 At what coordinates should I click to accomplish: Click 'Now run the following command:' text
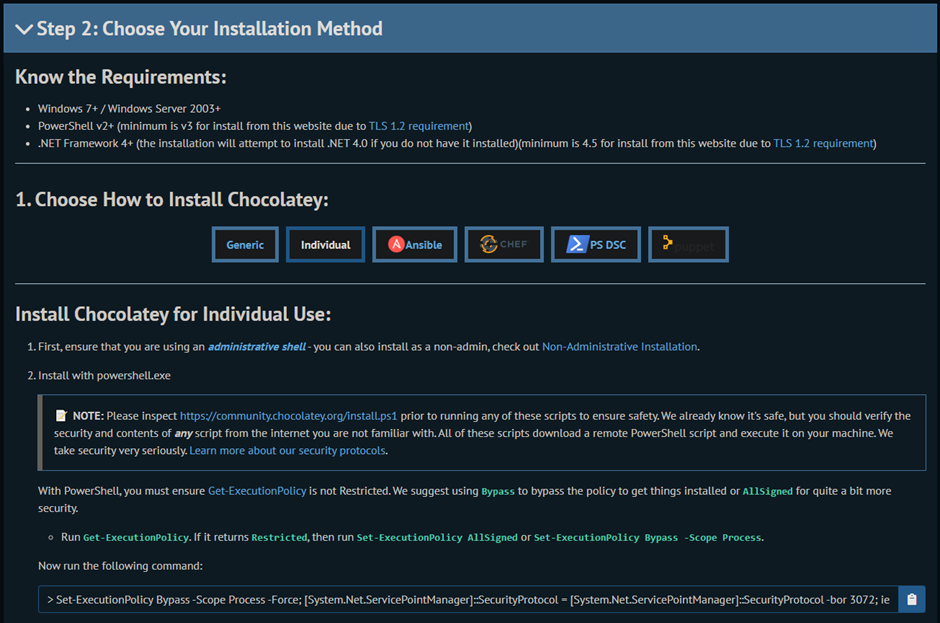point(120,565)
